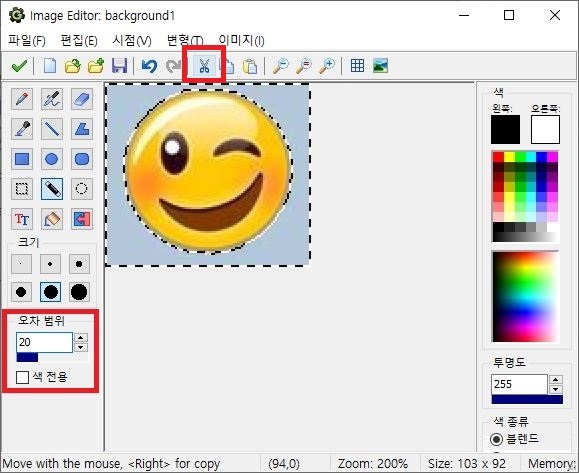Pick the smallest brush size dot
The height and width of the screenshot is (473, 579).
pyautogui.click(x=21, y=264)
